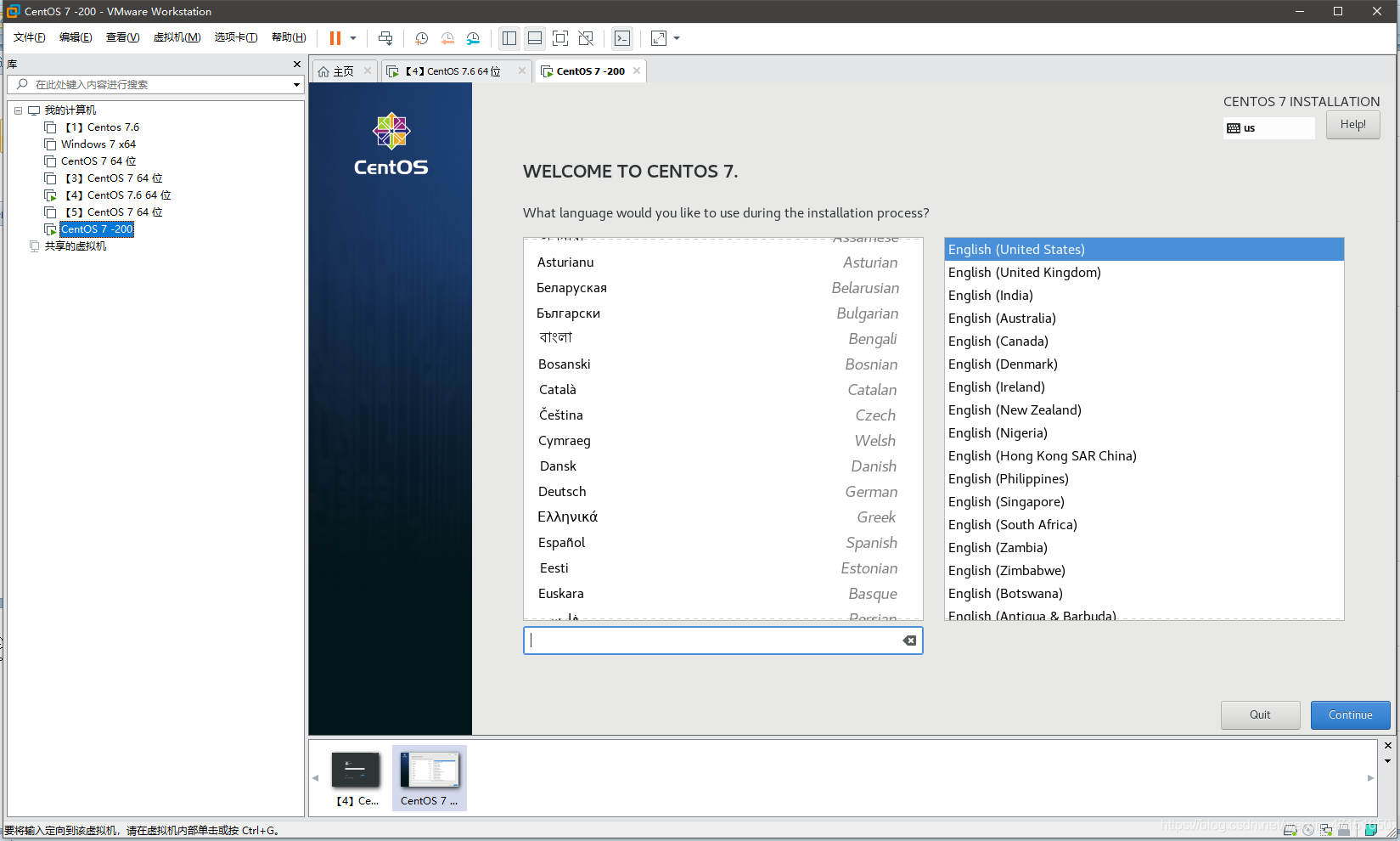
Task: Open the 虚拟机(M) menu
Action: click(177, 37)
